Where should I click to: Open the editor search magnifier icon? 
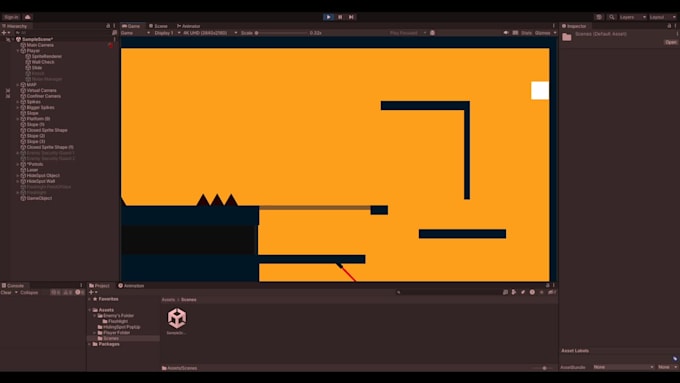click(611, 17)
